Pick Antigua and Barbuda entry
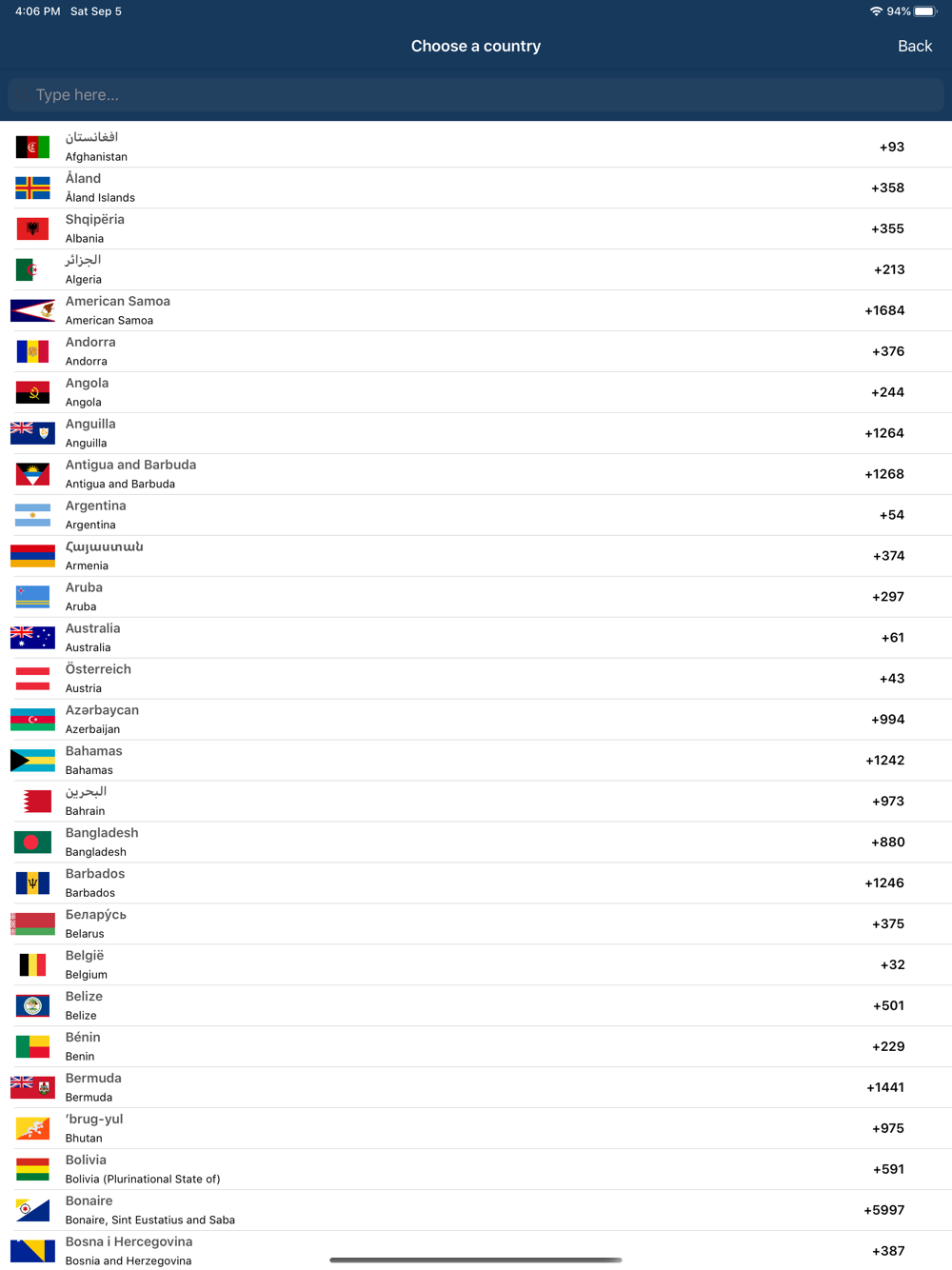This screenshot has height=1270, width=952. pyautogui.click(x=476, y=474)
